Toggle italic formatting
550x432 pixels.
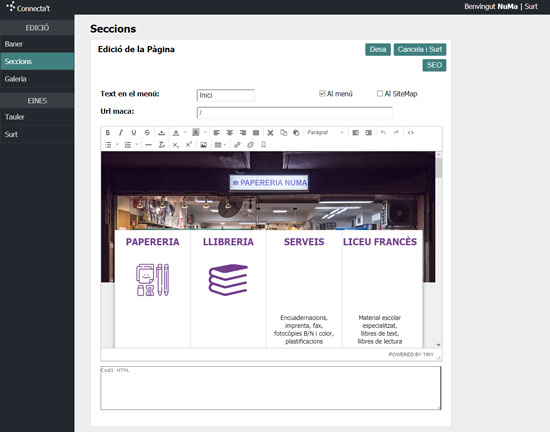point(121,133)
